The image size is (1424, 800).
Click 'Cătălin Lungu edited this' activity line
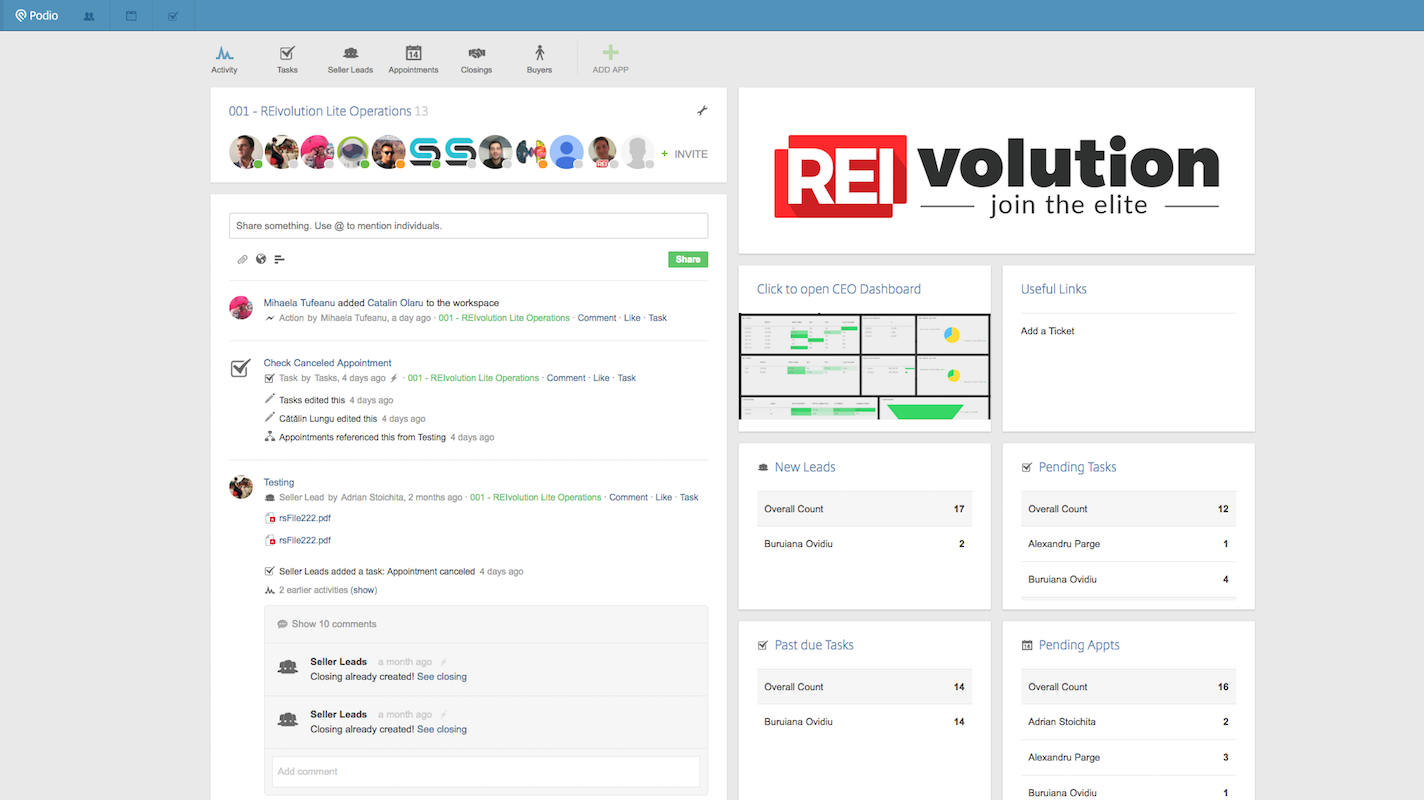pos(328,419)
